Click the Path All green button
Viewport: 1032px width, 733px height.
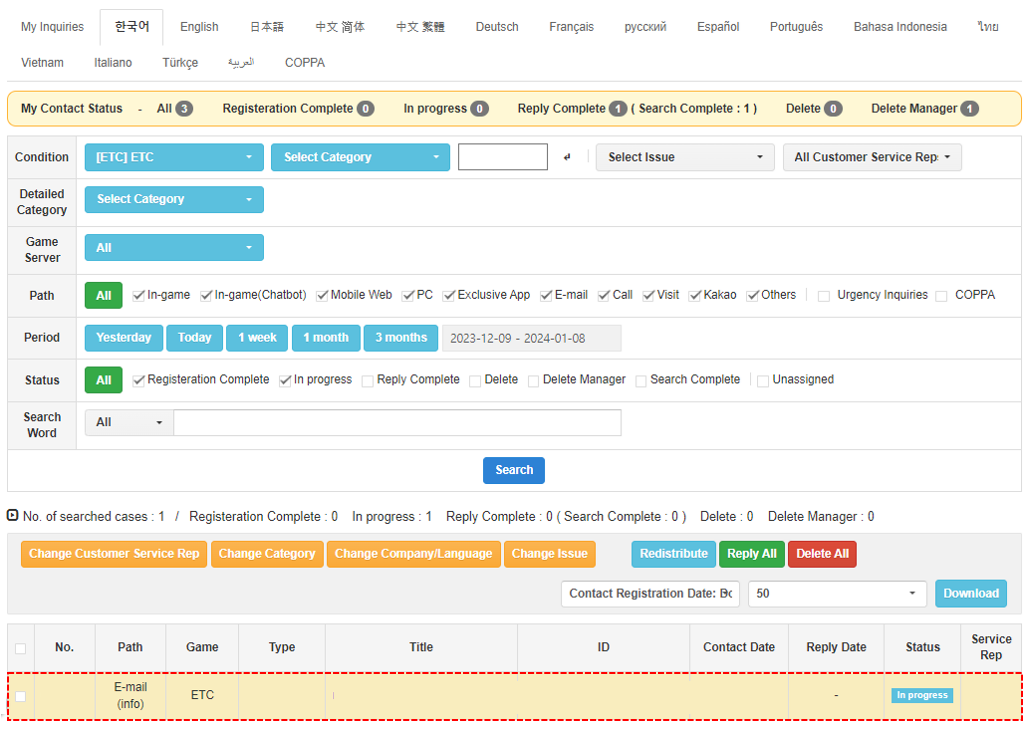click(x=103, y=295)
